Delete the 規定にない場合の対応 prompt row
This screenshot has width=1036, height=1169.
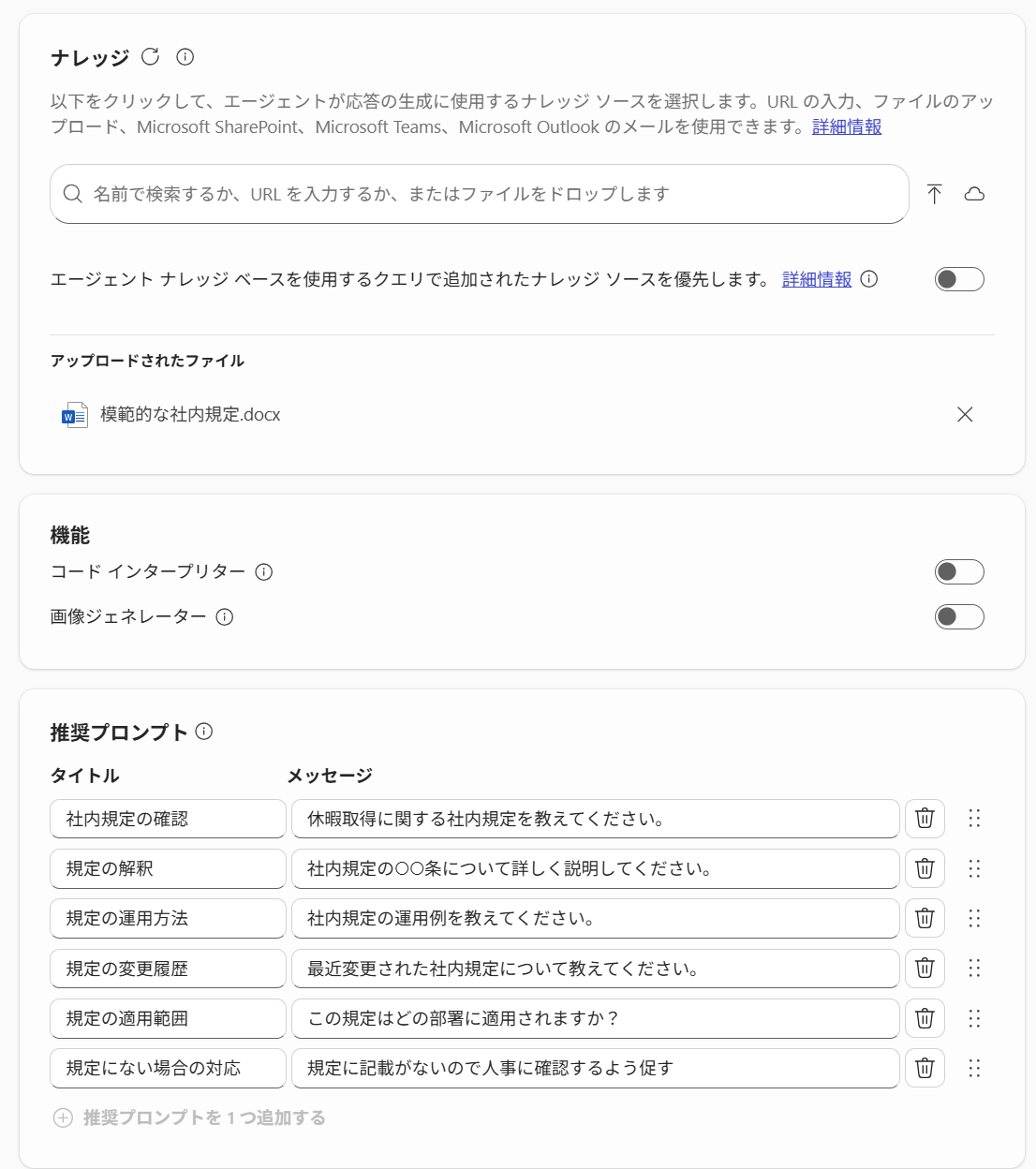[925, 1068]
